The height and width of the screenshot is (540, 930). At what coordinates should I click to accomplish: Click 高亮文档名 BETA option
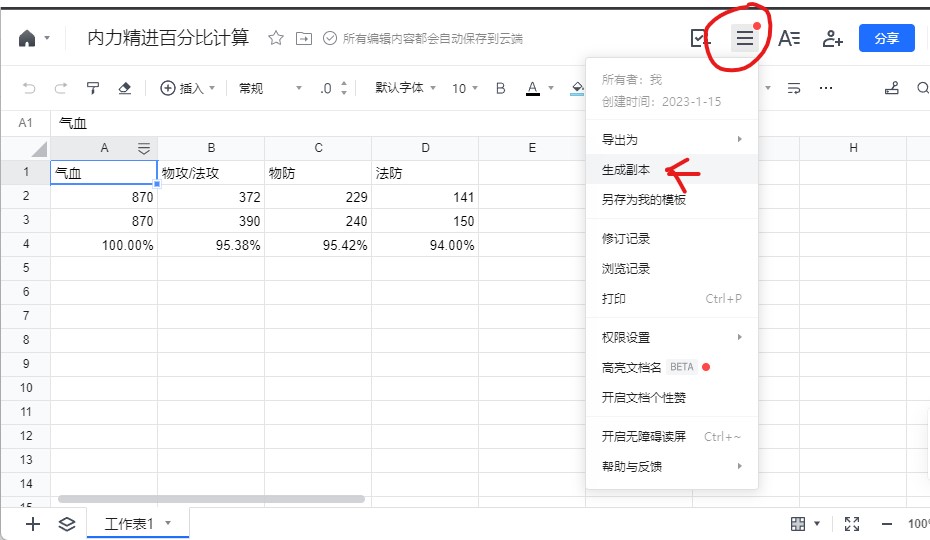(x=671, y=367)
